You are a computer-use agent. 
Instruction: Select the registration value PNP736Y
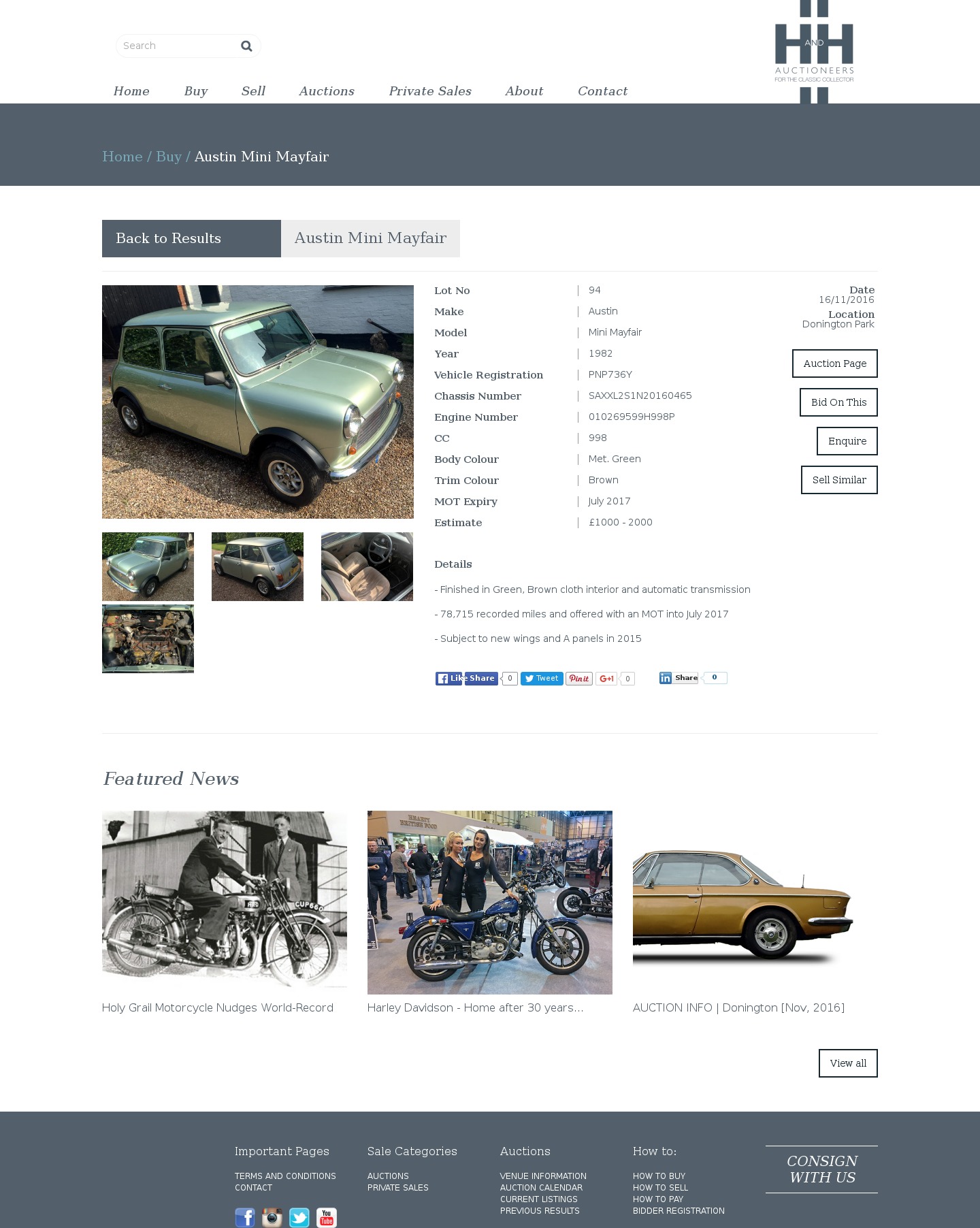click(x=610, y=374)
